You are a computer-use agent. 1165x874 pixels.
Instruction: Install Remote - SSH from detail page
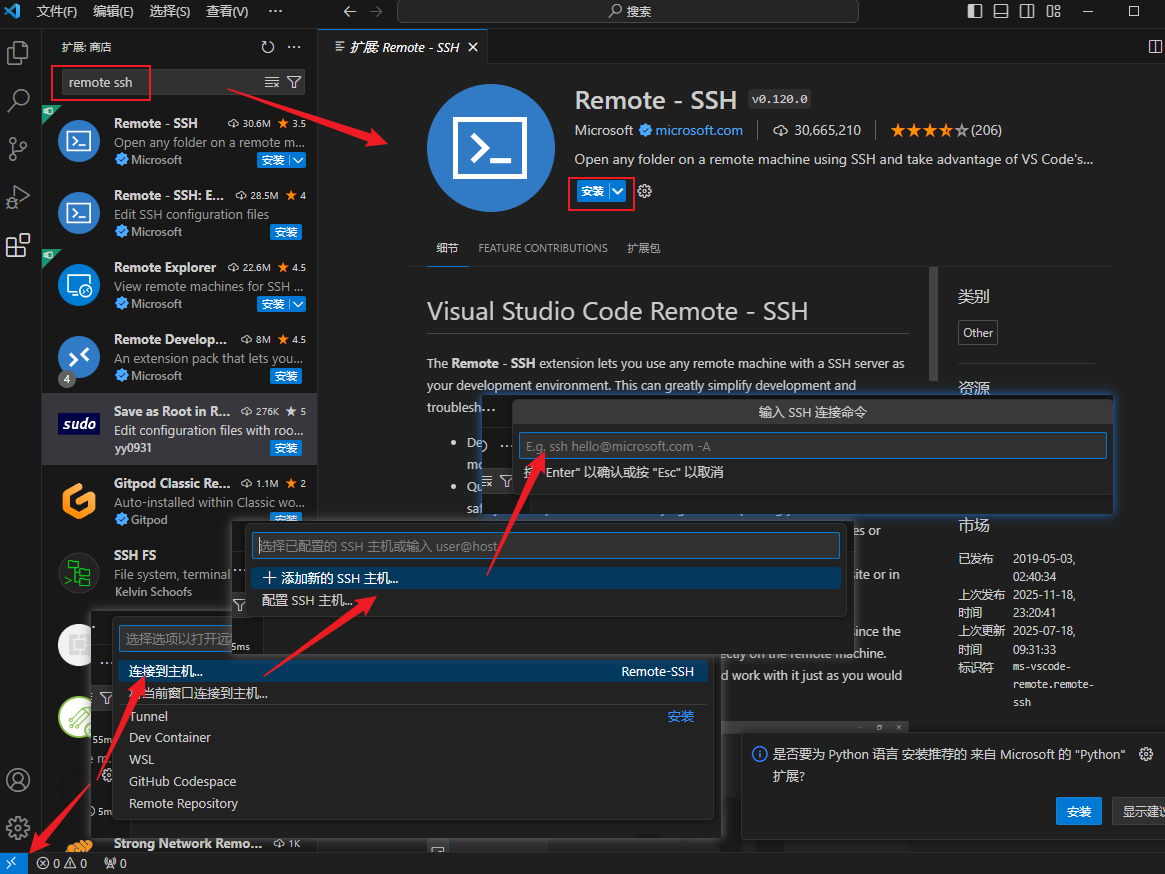(x=592, y=191)
